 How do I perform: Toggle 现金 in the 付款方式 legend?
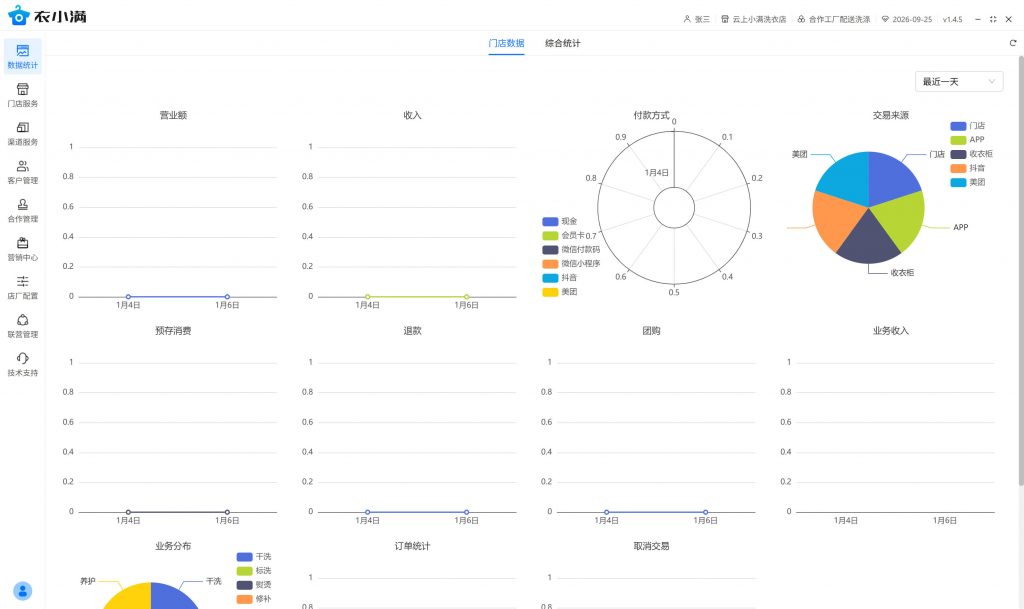pos(559,221)
